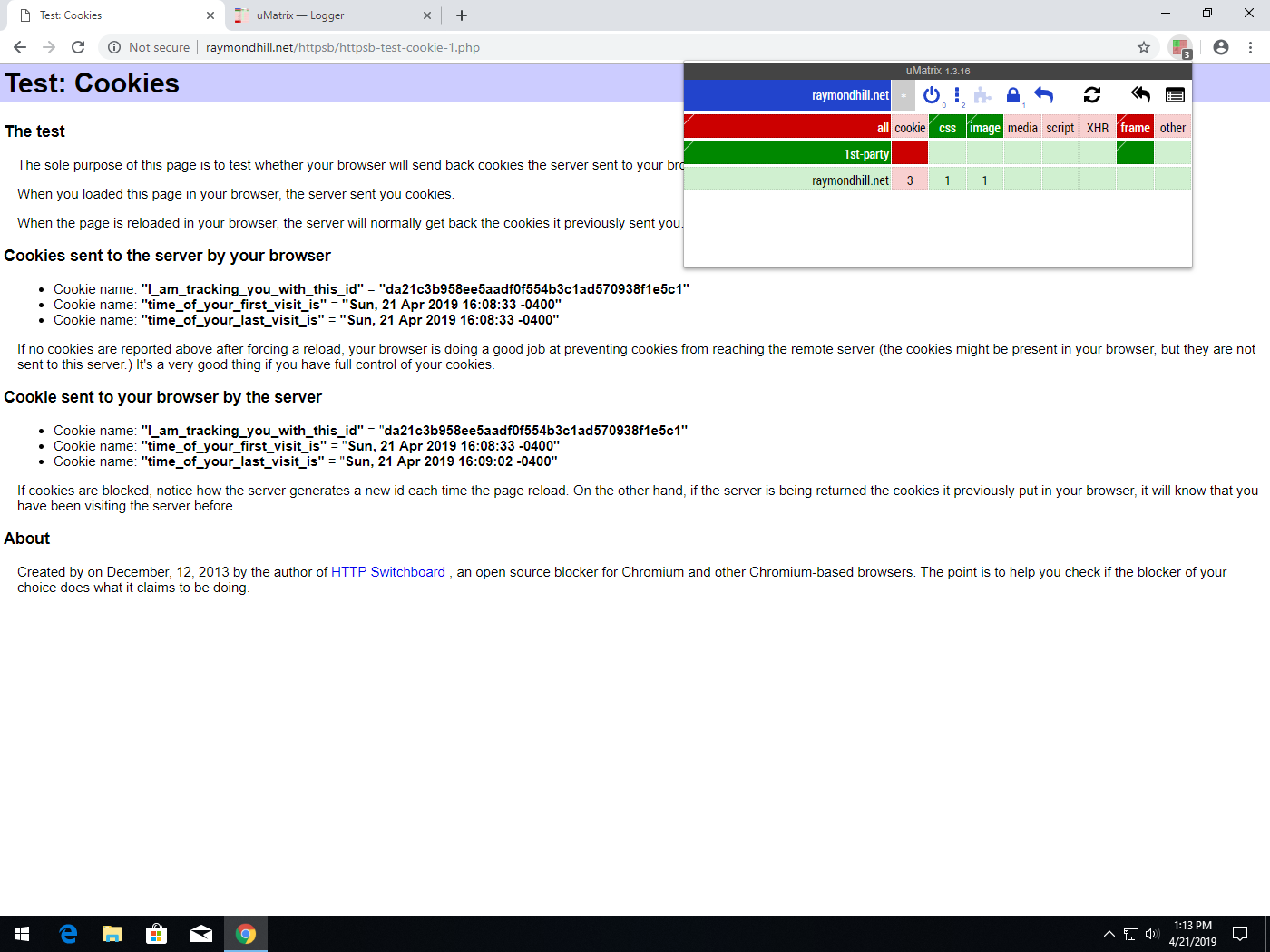1270x952 pixels.
Task: Open the uMatrix logger via the list icon
Action: pos(1175,94)
